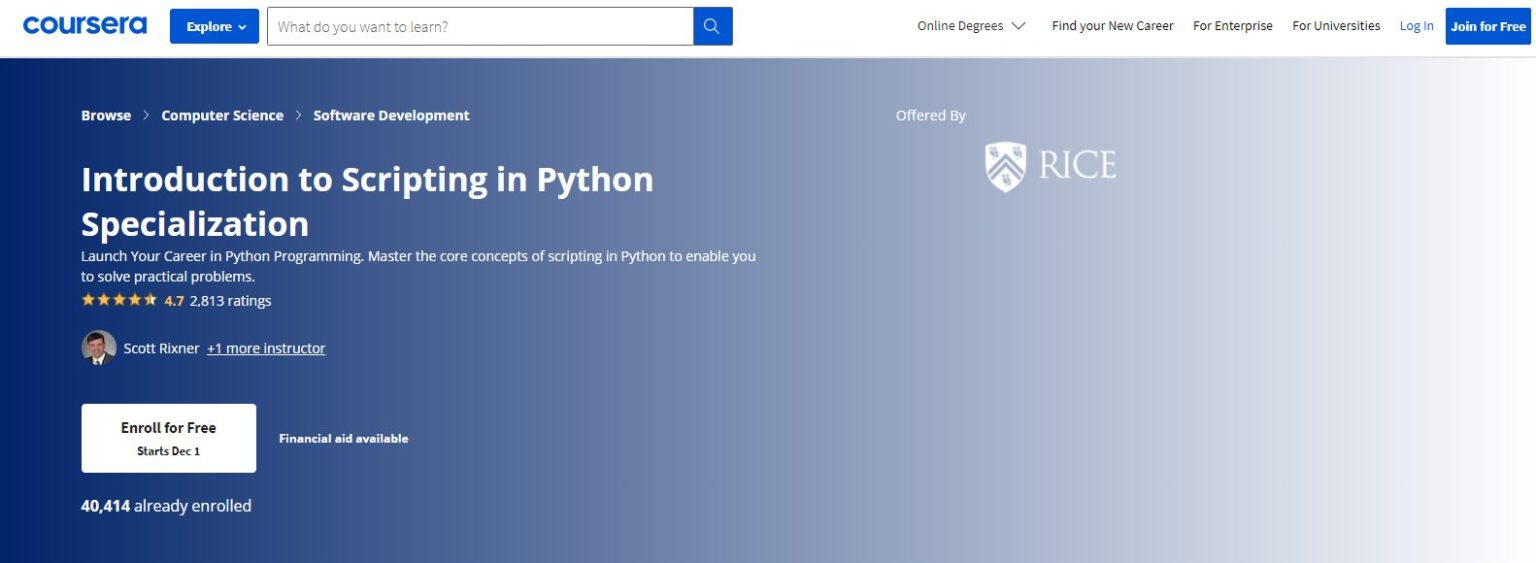The width and height of the screenshot is (1536, 563).
Task: Open Find your New Career
Action: (1112, 26)
